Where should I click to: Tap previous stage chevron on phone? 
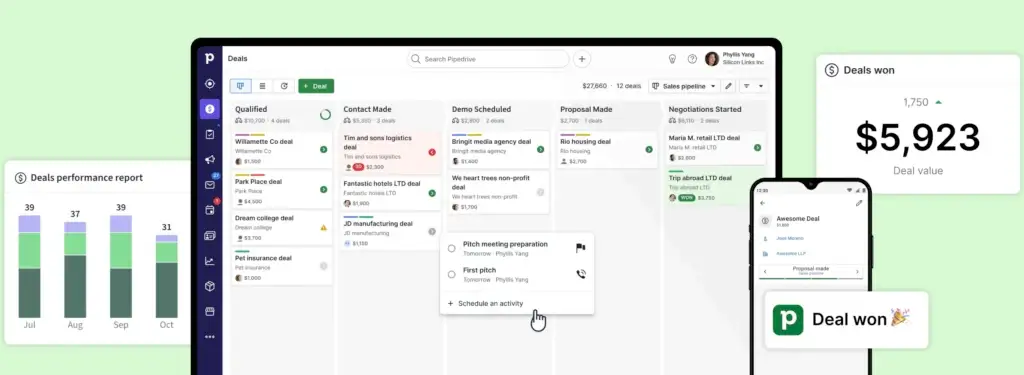[x=765, y=272]
